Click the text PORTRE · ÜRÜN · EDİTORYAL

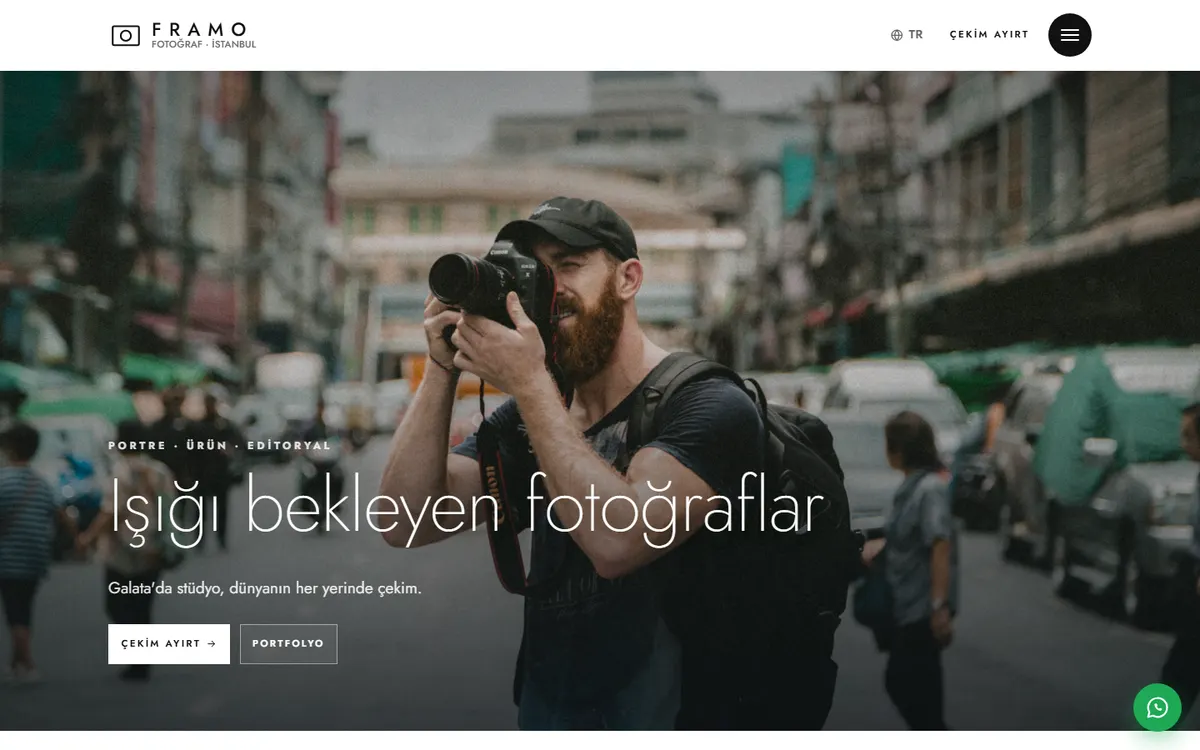click(219, 446)
